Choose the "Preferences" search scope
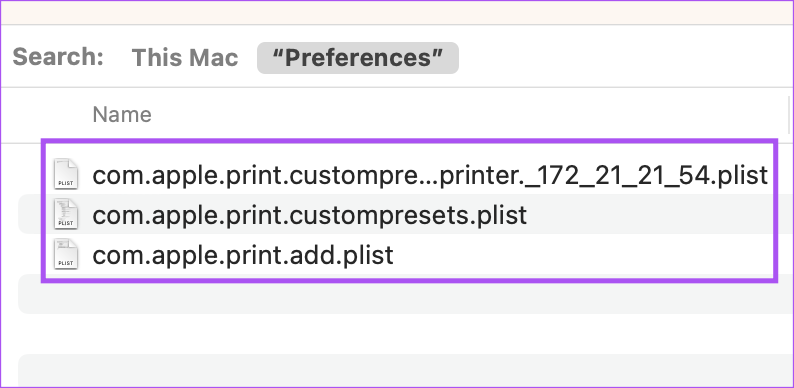 [358, 58]
